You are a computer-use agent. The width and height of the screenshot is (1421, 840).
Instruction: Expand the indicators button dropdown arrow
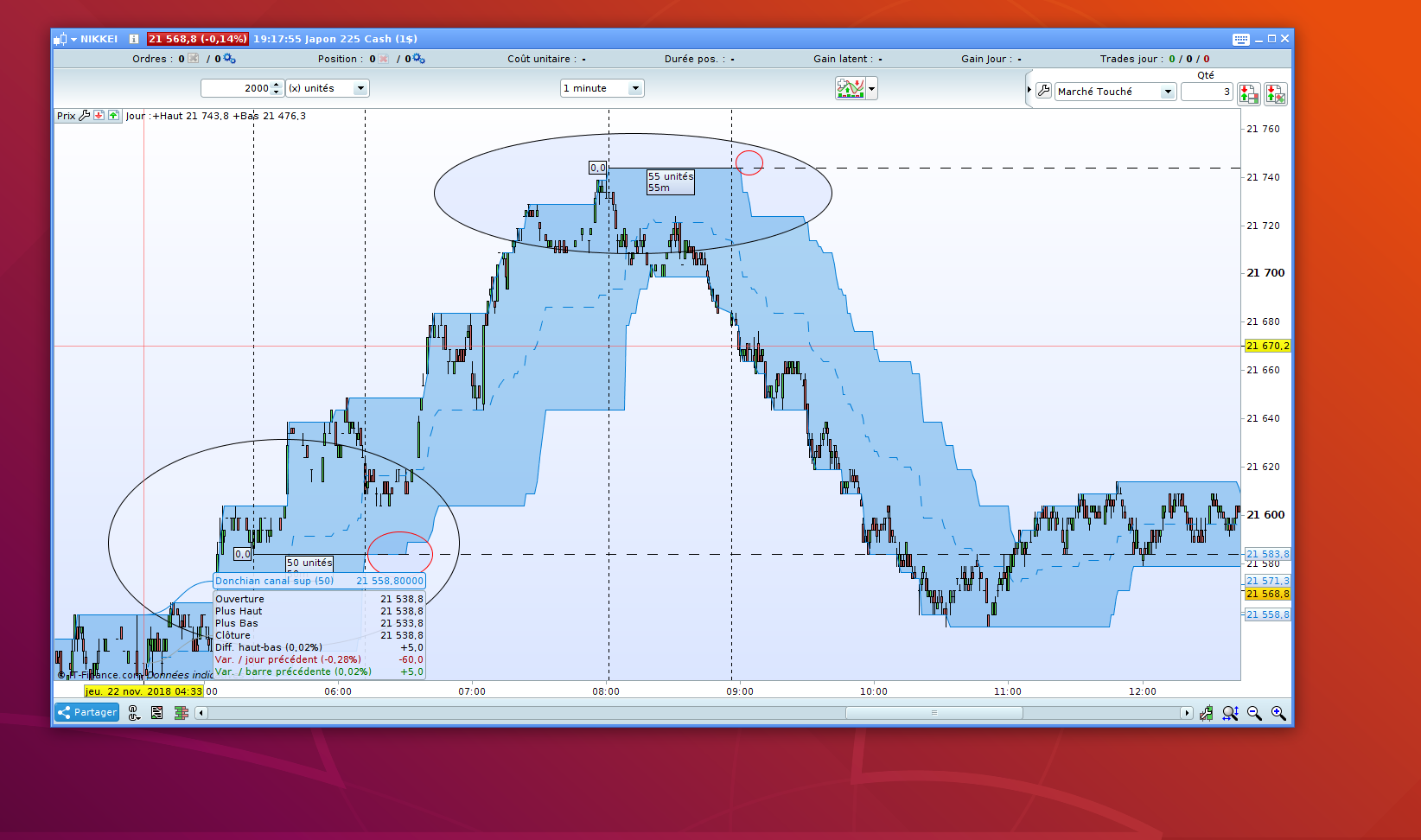871,88
